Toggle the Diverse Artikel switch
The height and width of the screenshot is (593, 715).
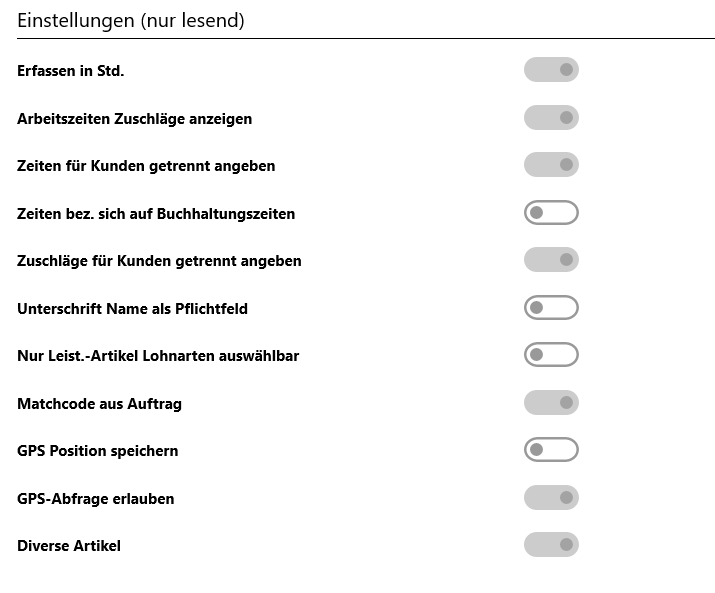coord(551,545)
